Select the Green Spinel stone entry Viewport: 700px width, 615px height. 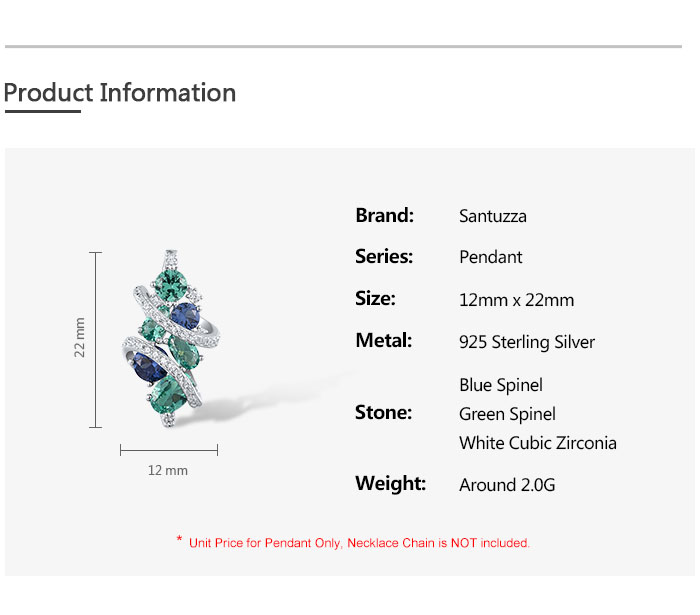tap(507, 414)
